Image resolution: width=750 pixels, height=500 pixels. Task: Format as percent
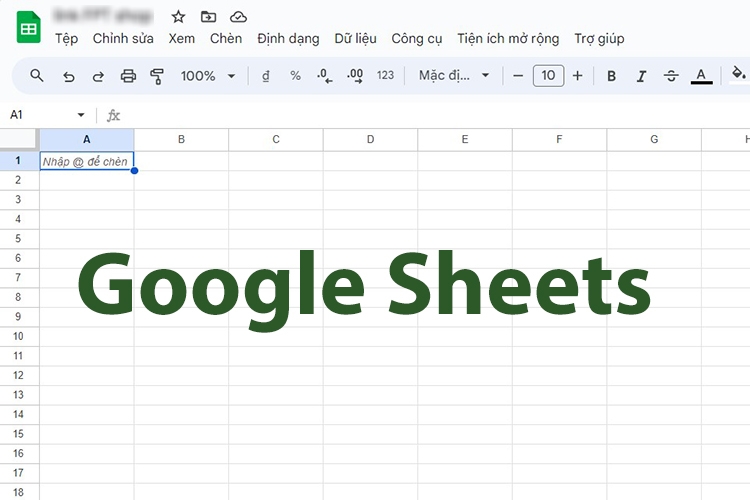coord(295,76)
